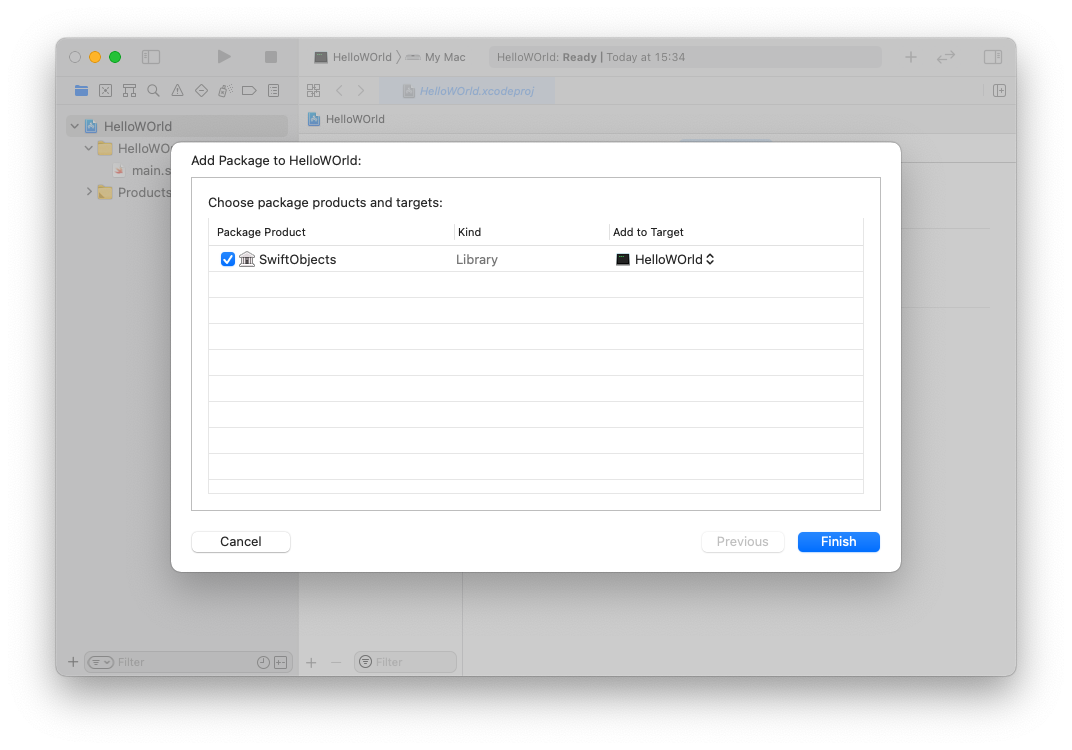Toggle the SwiftObjects package product checkbox
The height and width of the screenshot is (750, 1072).
pyautogui.click(x=228, y=259)
